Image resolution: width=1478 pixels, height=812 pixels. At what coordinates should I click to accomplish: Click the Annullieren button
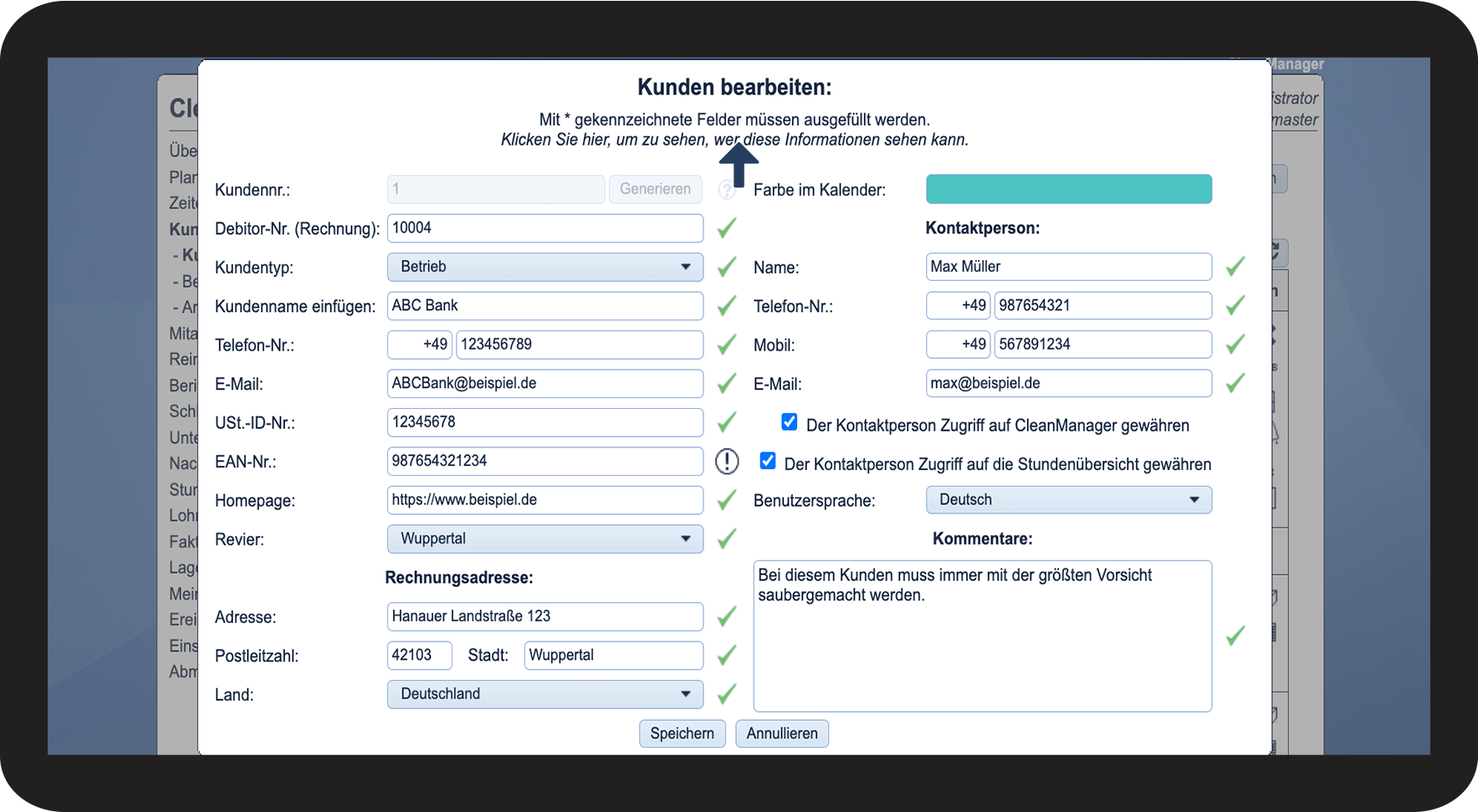point(781,733)
